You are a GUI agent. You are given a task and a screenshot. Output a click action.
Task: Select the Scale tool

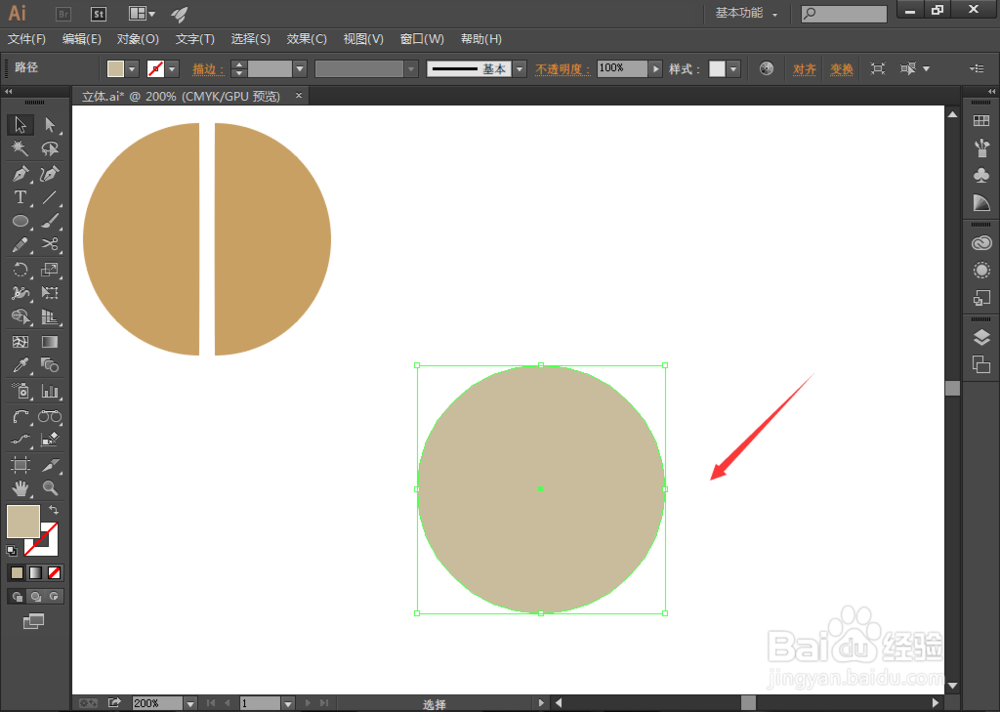pyautogui.click(x=50, y=269)
